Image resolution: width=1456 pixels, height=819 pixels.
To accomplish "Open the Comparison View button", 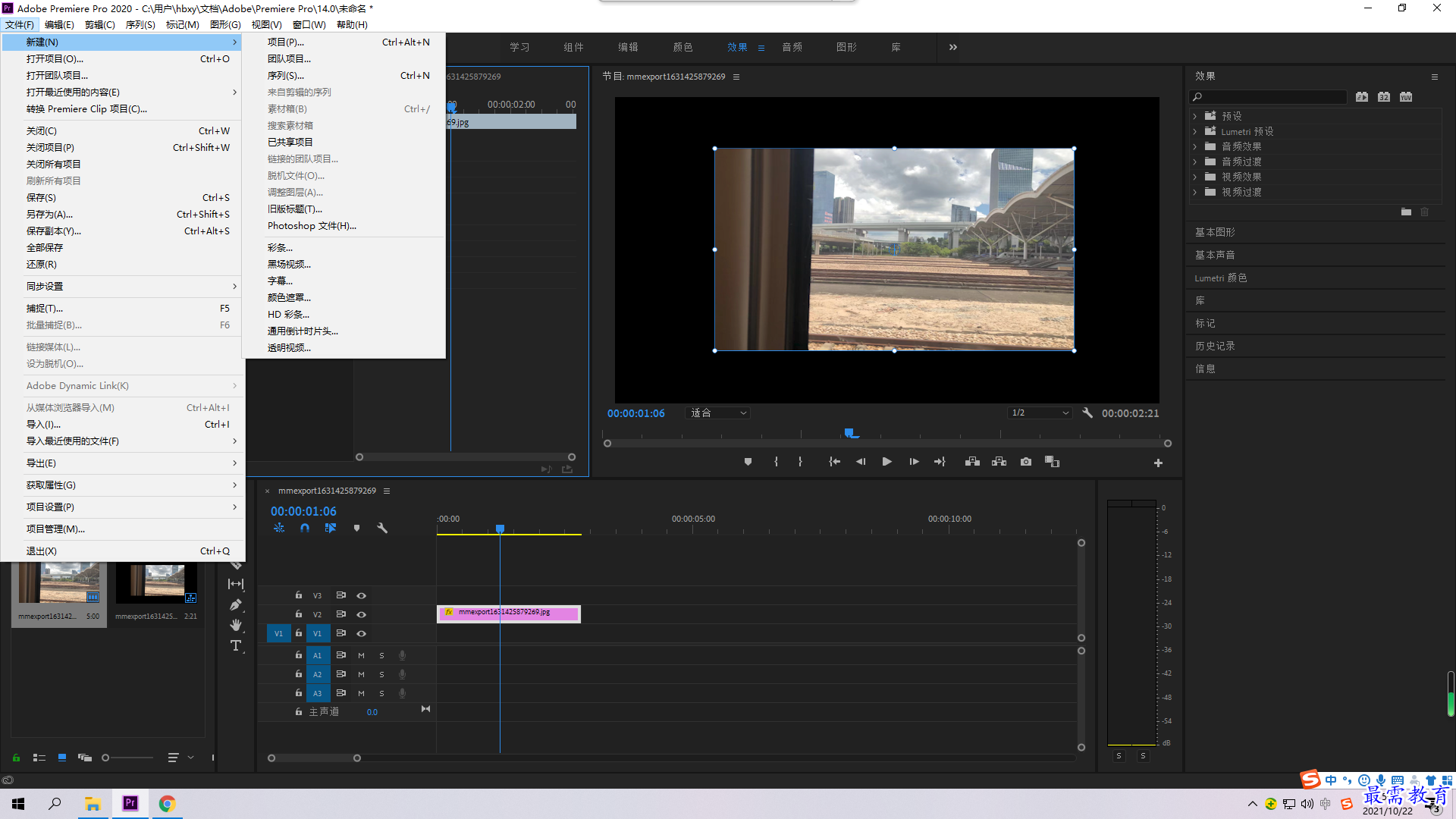I will pyautogui.click(x=1052, y=462).
